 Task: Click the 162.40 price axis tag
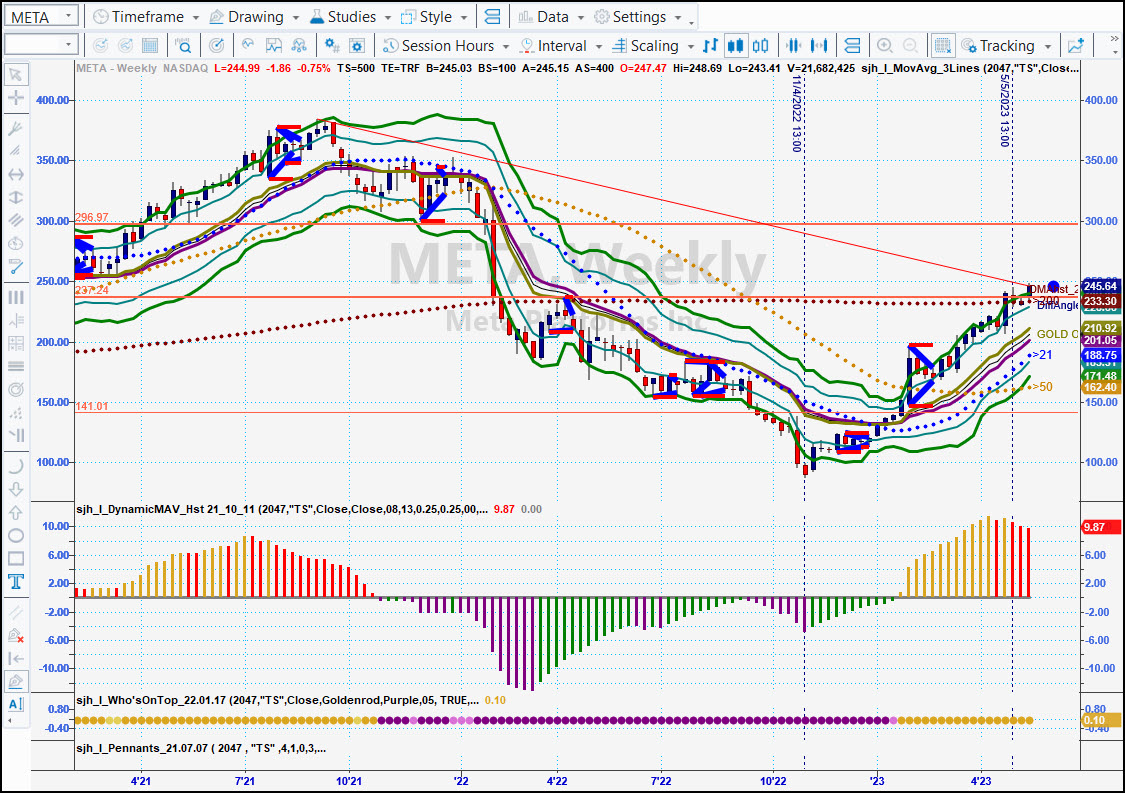click(x=1101, y=388)
